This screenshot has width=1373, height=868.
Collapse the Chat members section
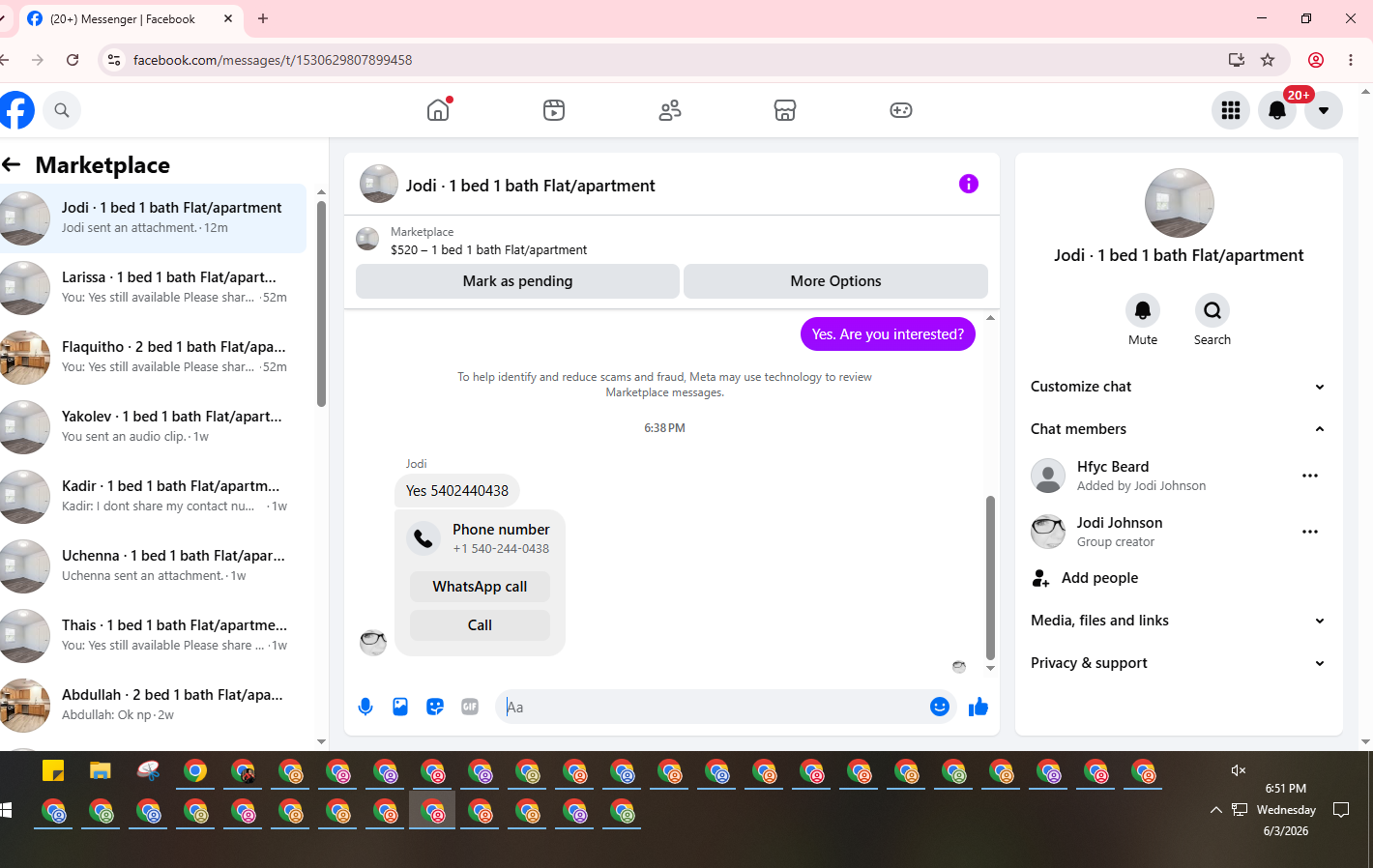tap(1178, 429)
